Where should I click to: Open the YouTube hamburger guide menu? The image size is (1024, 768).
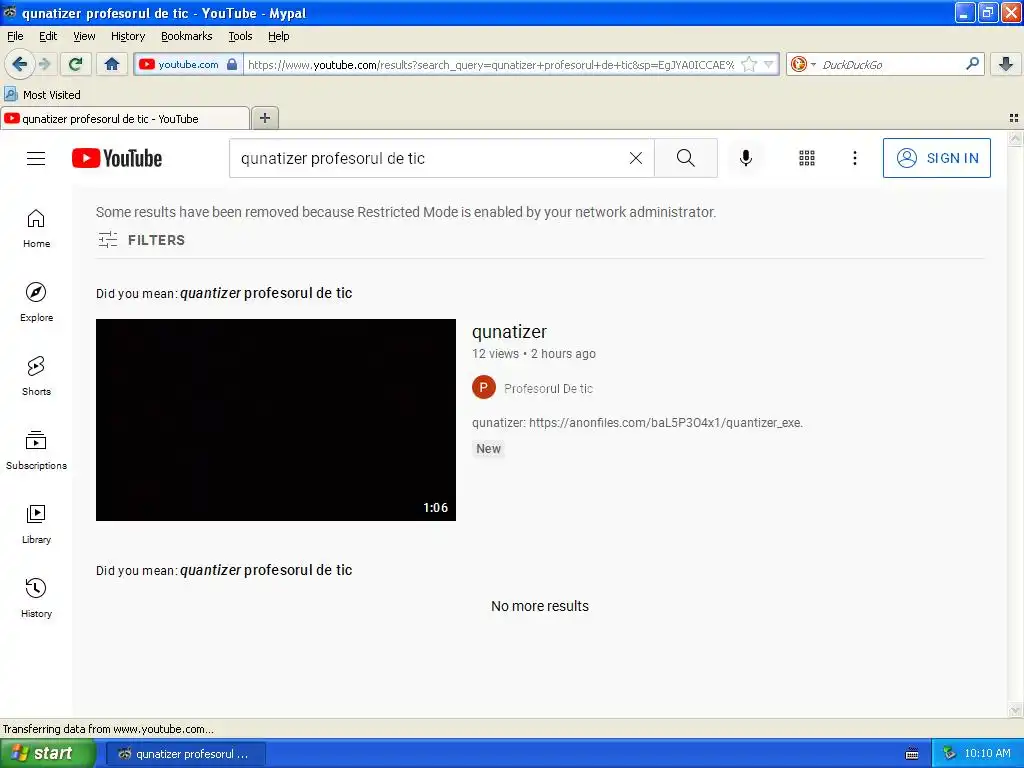tap(36, 158)
